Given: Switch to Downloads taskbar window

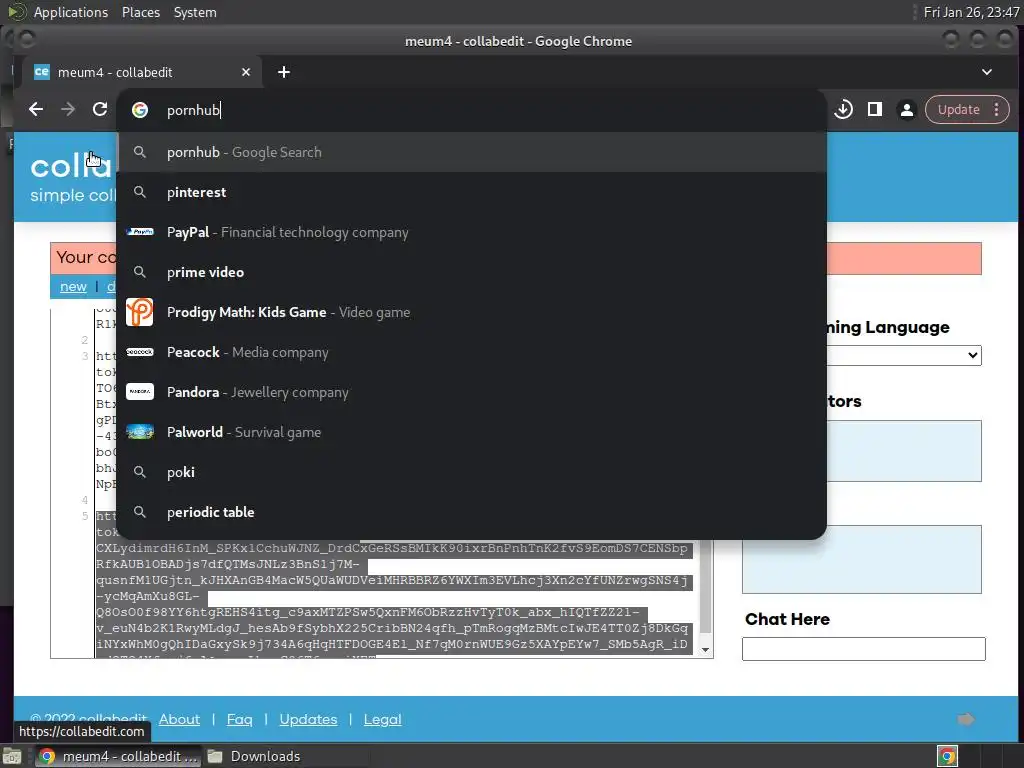Looking at the screenshot, I should [255, 756].
